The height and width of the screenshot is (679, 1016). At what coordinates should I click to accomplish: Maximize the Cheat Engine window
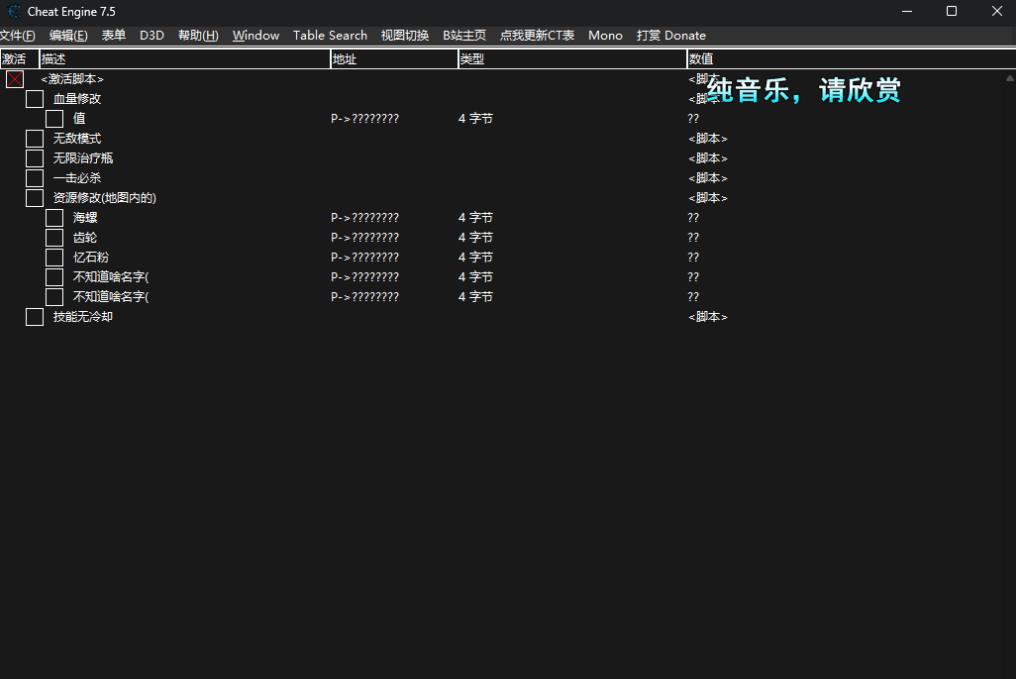[951, 12]
